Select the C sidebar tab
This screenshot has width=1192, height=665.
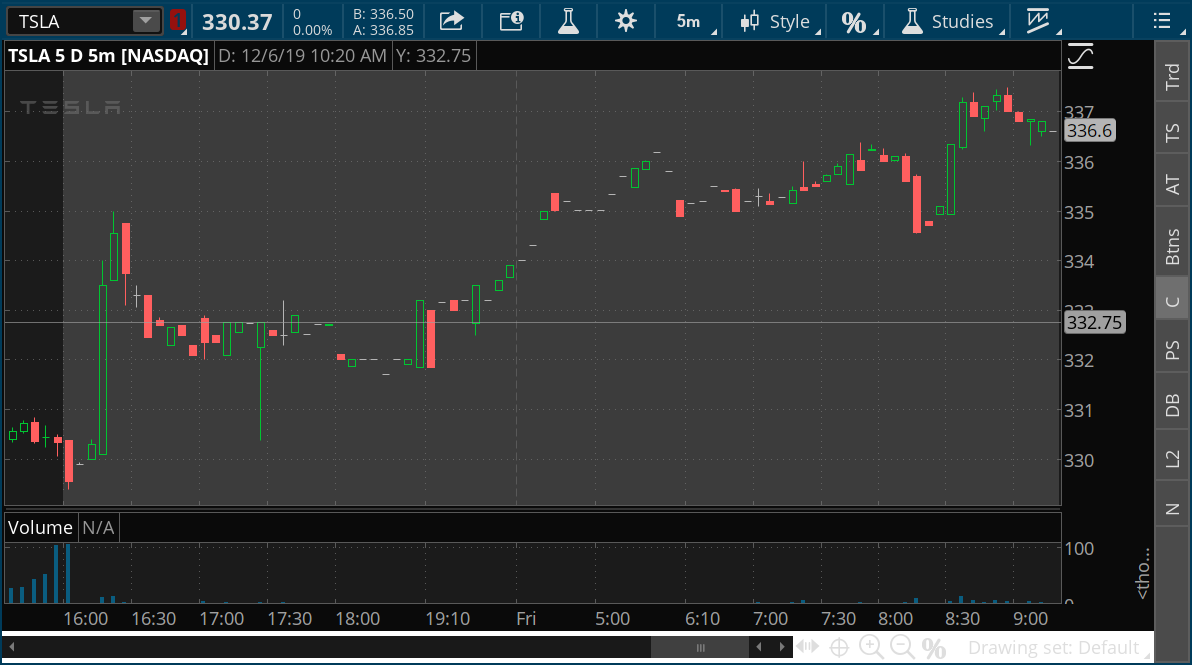tap(1172, 302)
